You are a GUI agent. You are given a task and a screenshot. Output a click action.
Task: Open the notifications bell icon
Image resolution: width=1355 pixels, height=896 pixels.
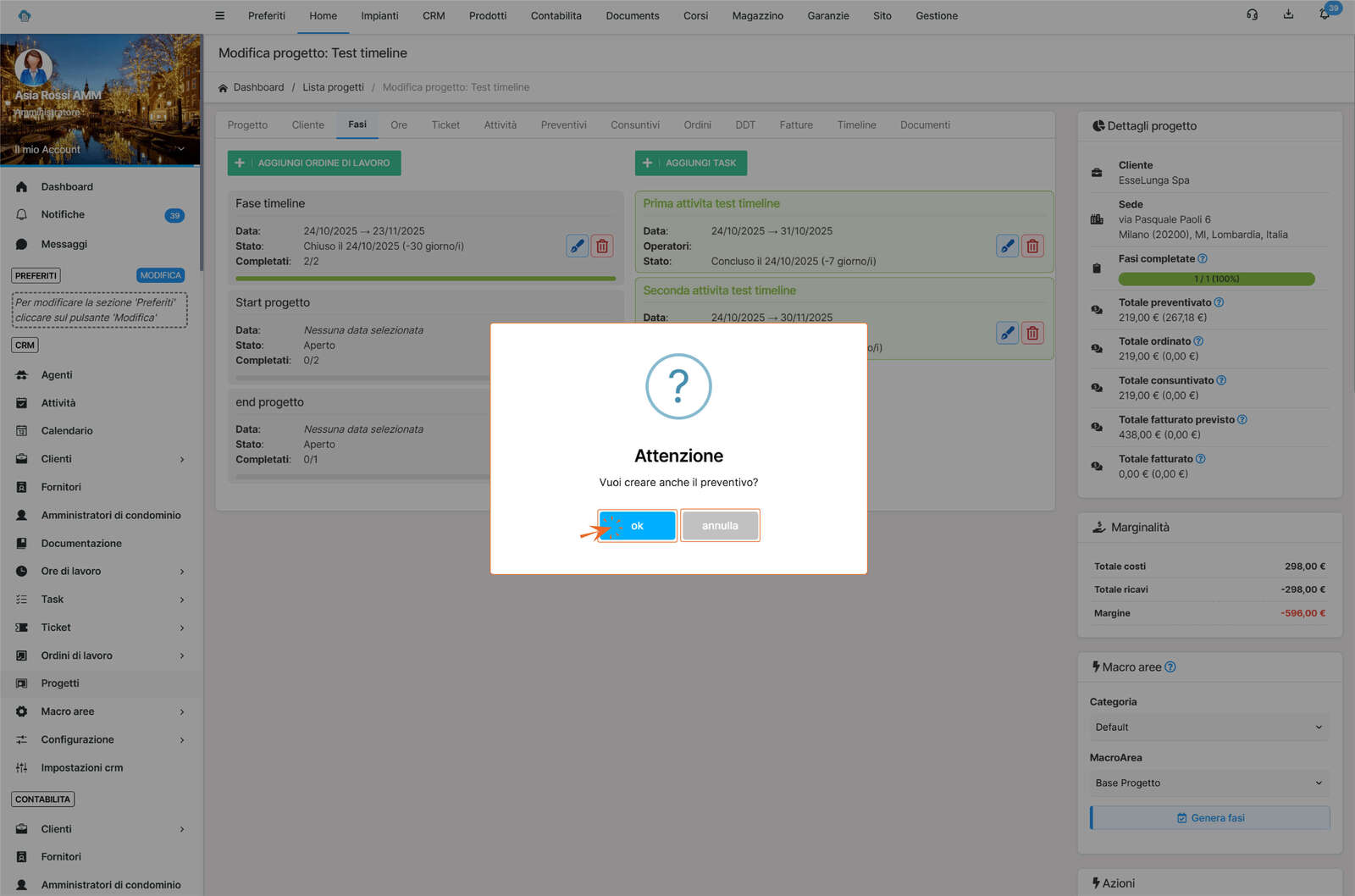[1325, 15]
